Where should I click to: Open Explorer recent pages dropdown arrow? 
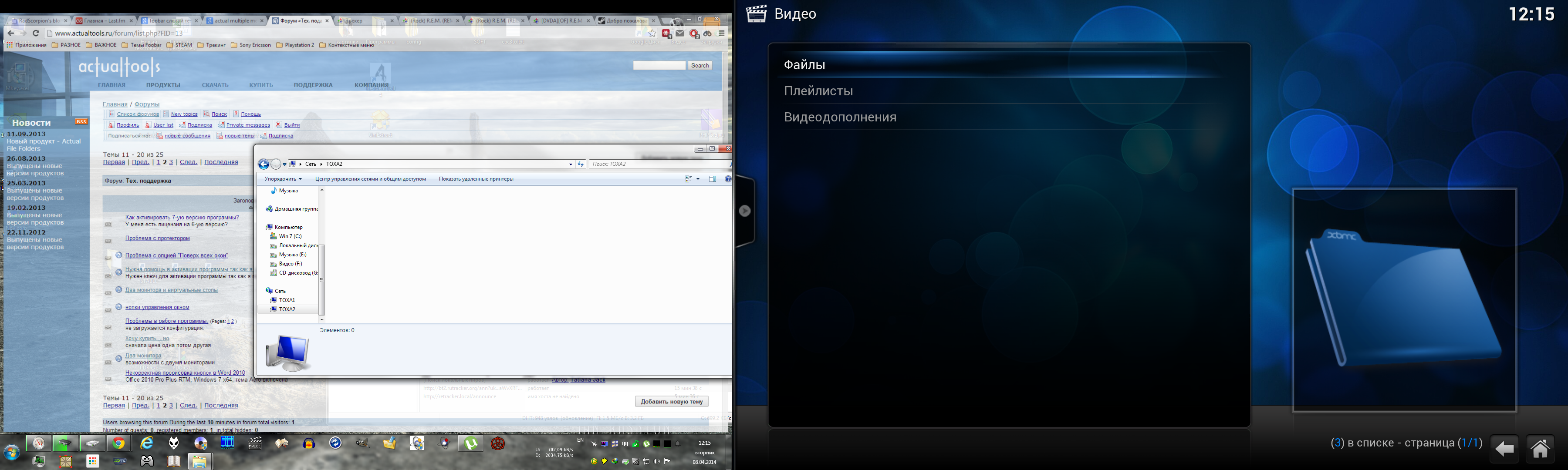point(284,164)
